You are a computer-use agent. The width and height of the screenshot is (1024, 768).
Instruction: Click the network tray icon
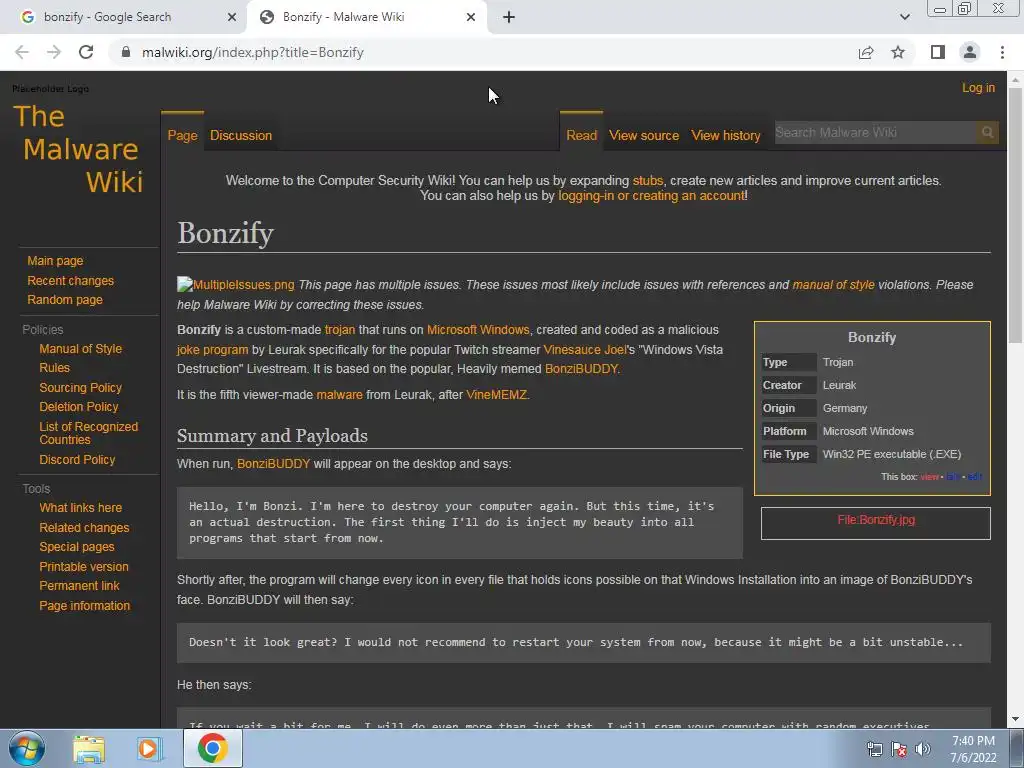tap(874, 750)
